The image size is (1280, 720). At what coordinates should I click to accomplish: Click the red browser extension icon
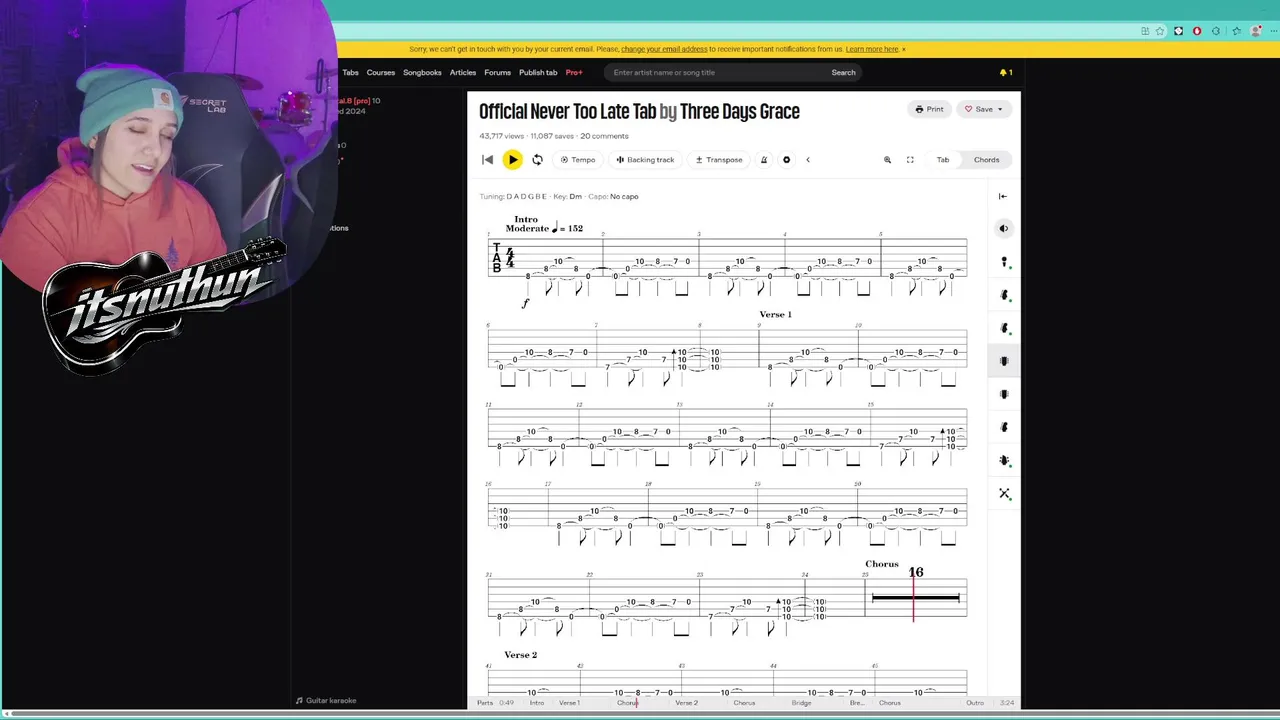coord(1197,31)
